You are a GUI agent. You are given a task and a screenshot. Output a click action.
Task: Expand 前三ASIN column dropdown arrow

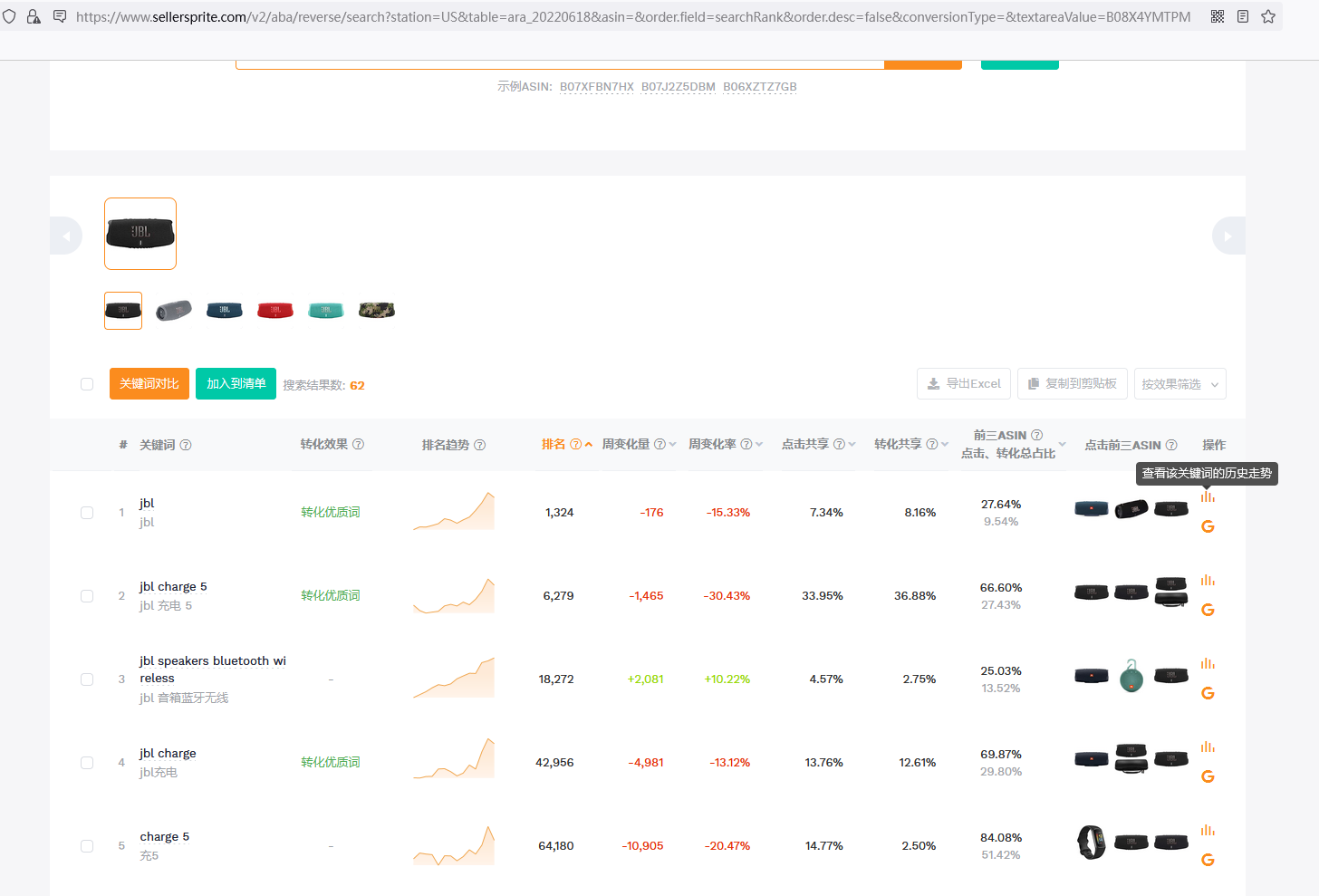pos(1063,445)
